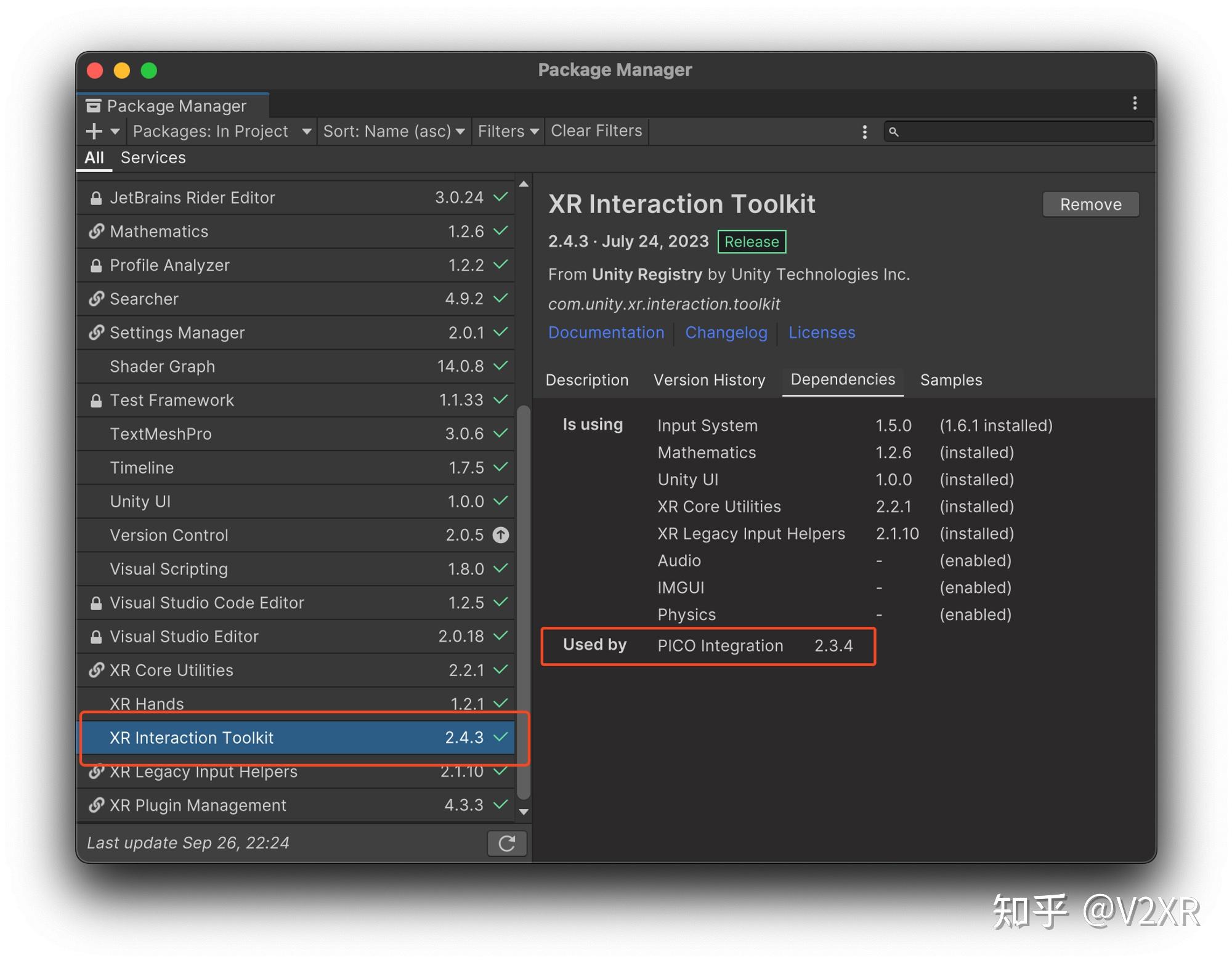Click the refresh package list icon
1232x963 pixels.
click(506, 843)
